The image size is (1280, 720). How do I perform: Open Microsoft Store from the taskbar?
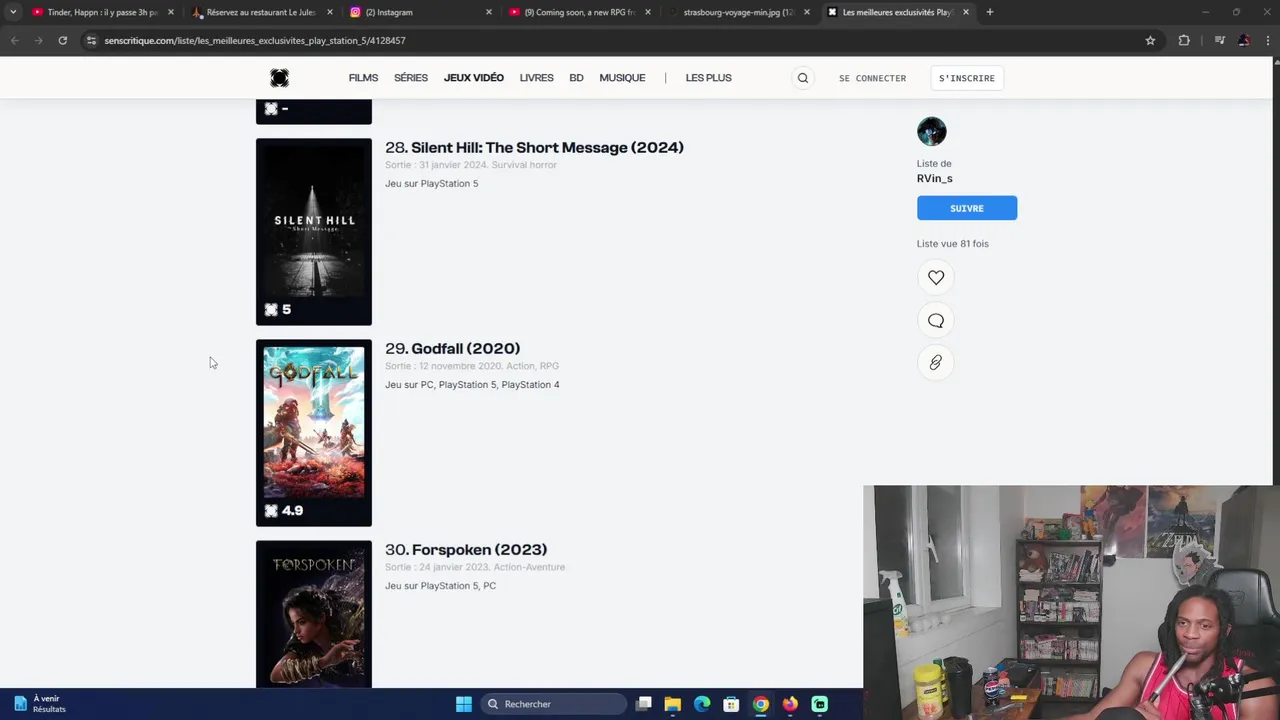[731, 704]
